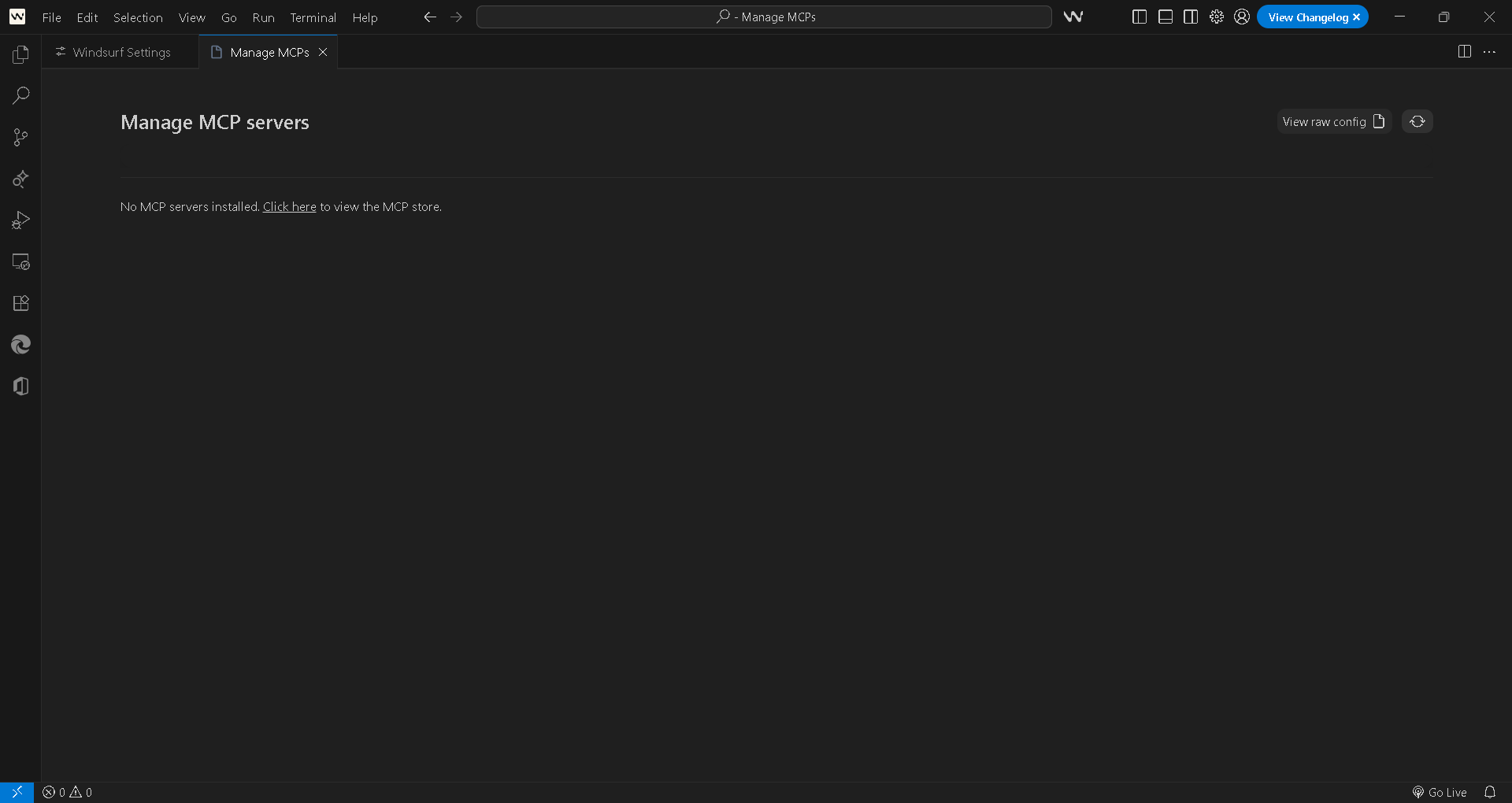Toggle the bottom panel layout
The width and height of the screenshot is (1512, 803).
(x=1165, y=17)
